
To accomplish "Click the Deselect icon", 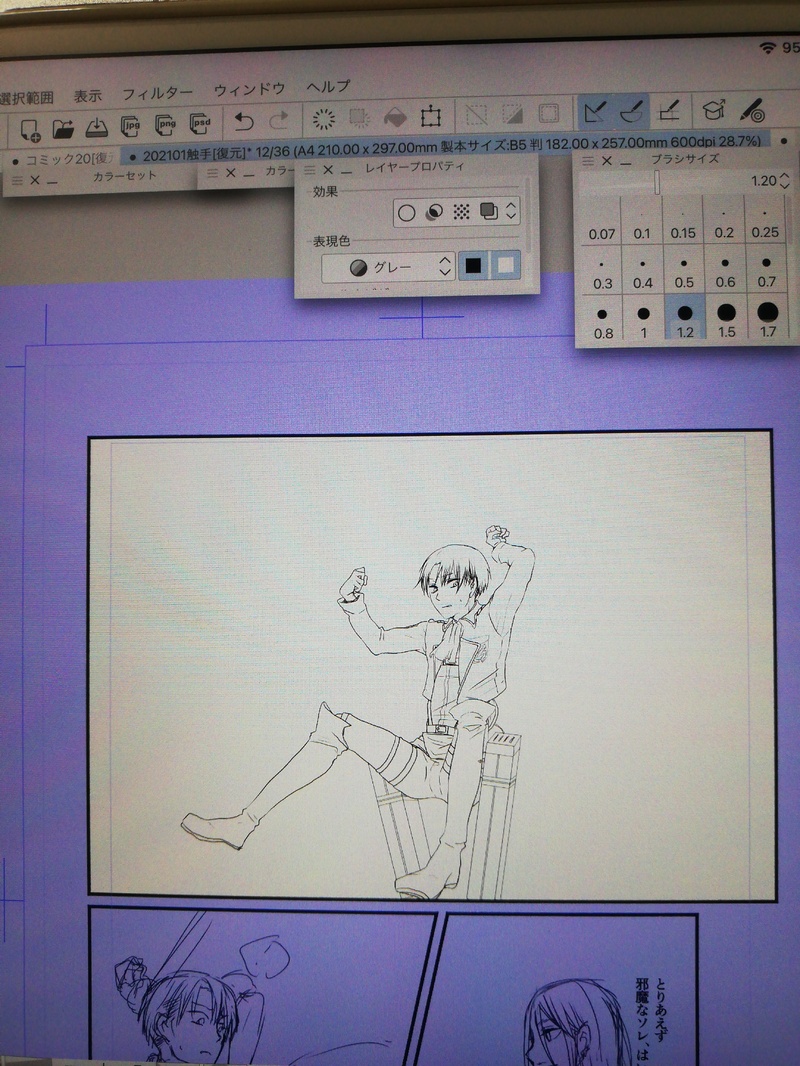I will (x=476, y=114).
